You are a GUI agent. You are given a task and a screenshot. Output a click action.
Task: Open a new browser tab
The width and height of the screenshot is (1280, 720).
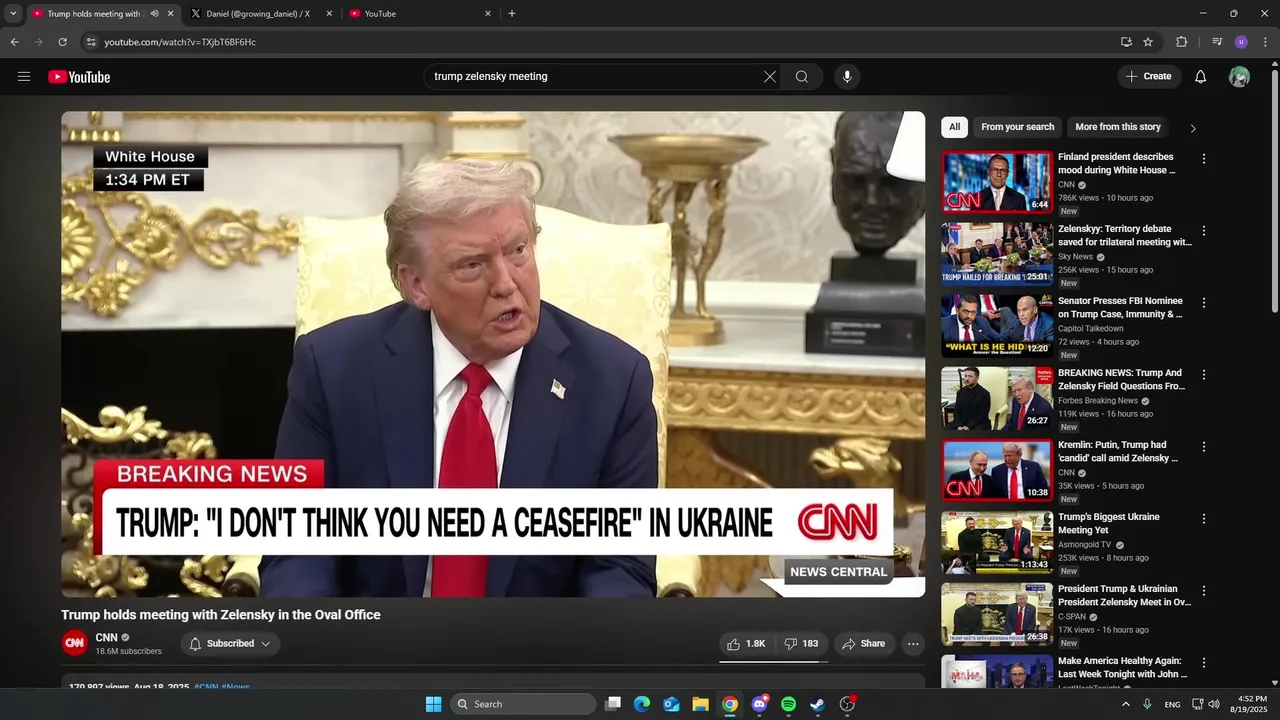pyautogui.click(x=512, y=14)
